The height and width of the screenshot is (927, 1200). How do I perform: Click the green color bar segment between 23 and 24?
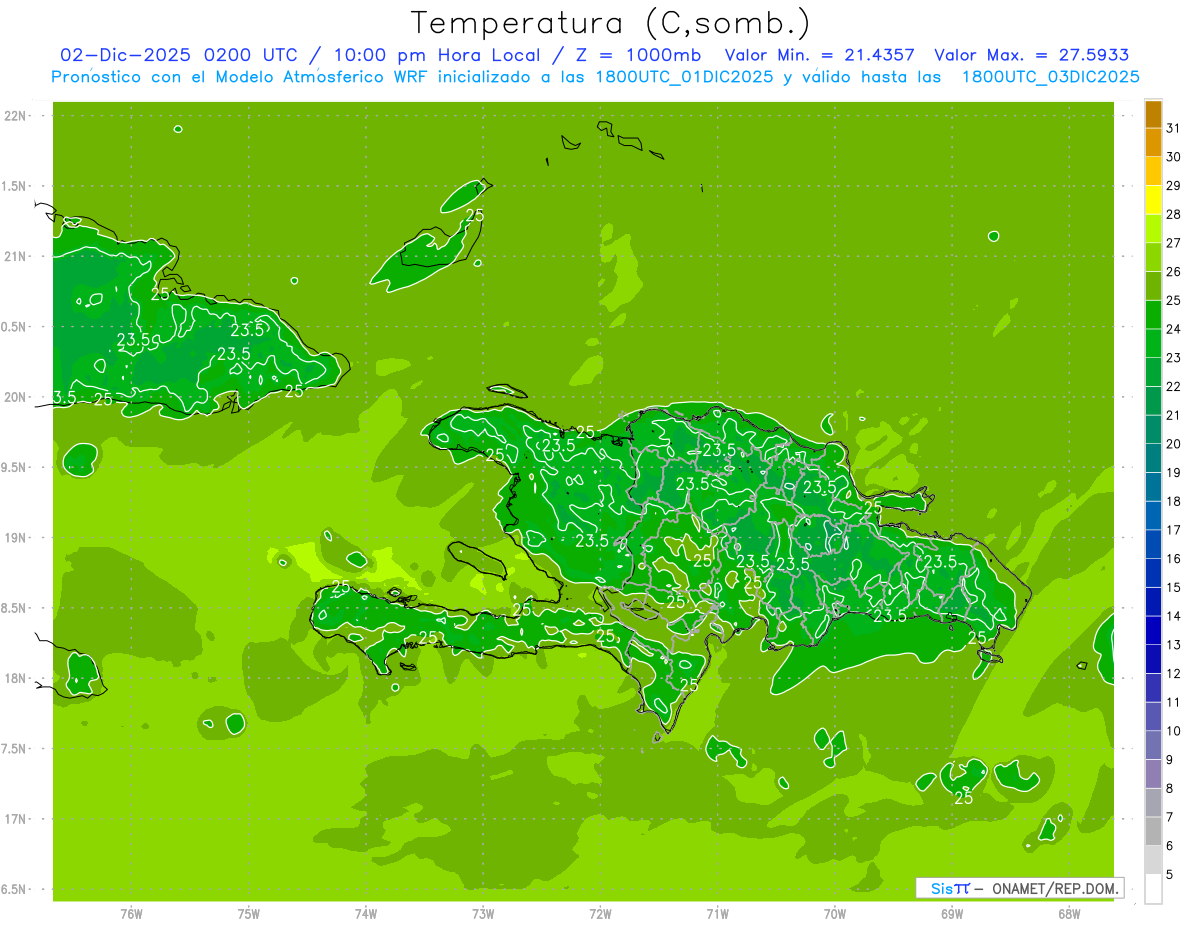[x=1153, y=343]
